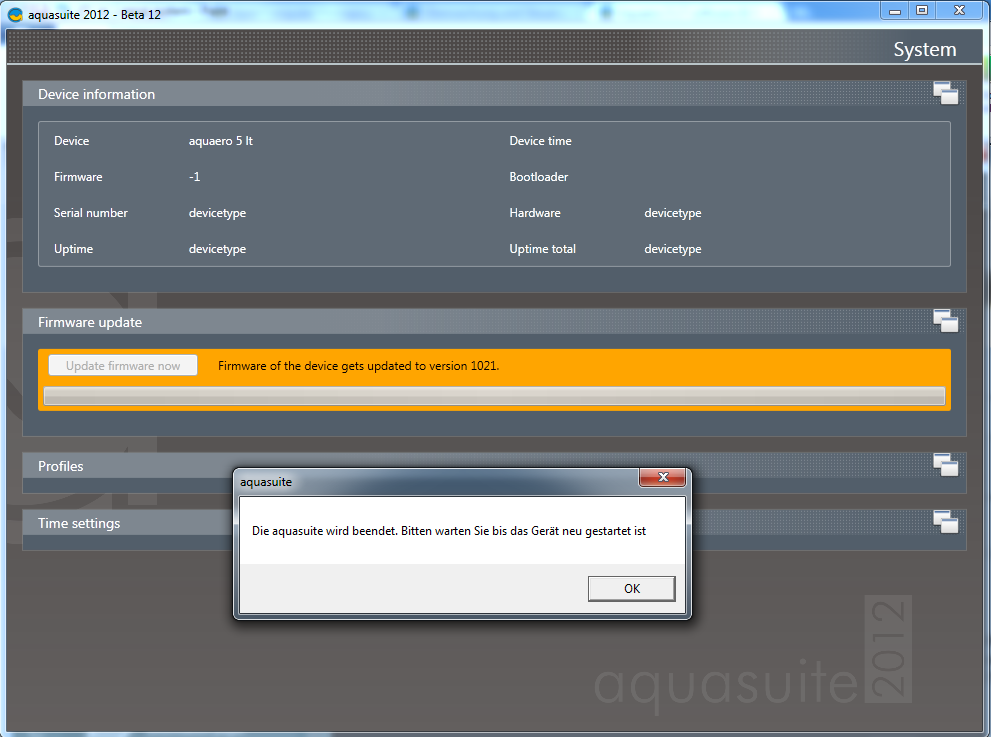Expand the Time settings panel icon
Image resolution: width=991 pixels, height=737 pixels.
(x=945, y=523)
